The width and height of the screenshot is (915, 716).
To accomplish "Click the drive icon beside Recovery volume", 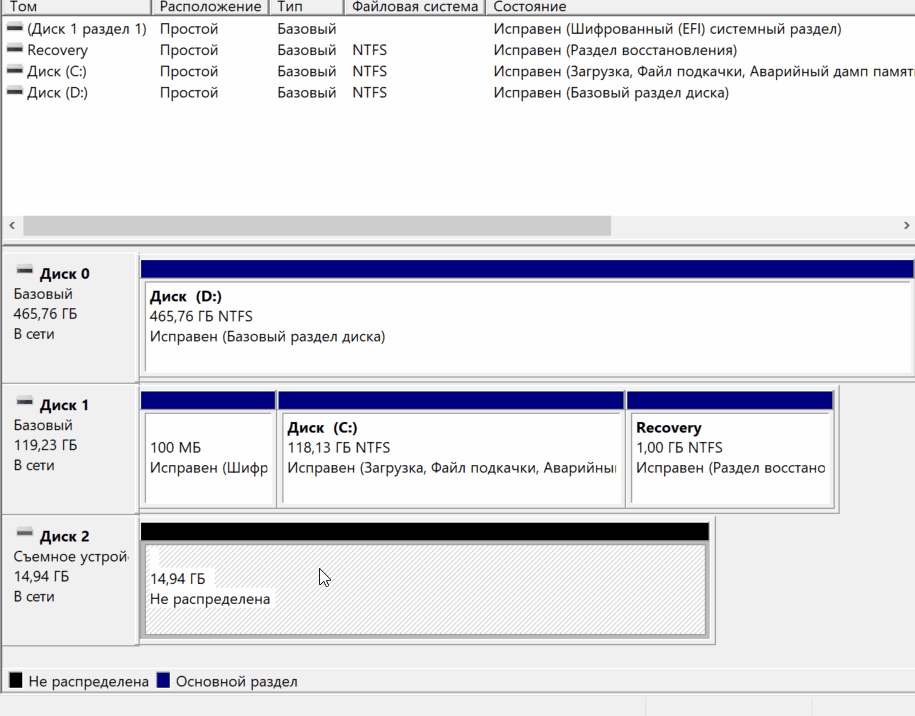I will tap(15, 50).
